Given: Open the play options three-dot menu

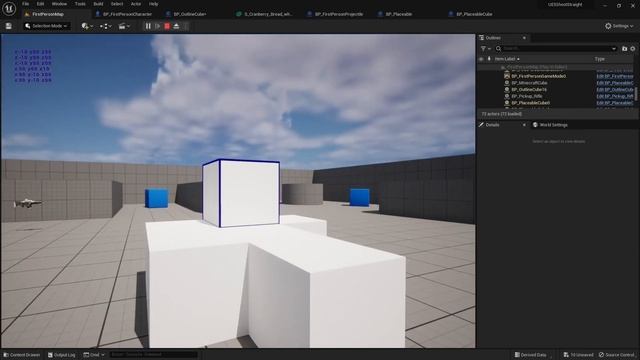Looking at the screenshot, I should point(186,26).
